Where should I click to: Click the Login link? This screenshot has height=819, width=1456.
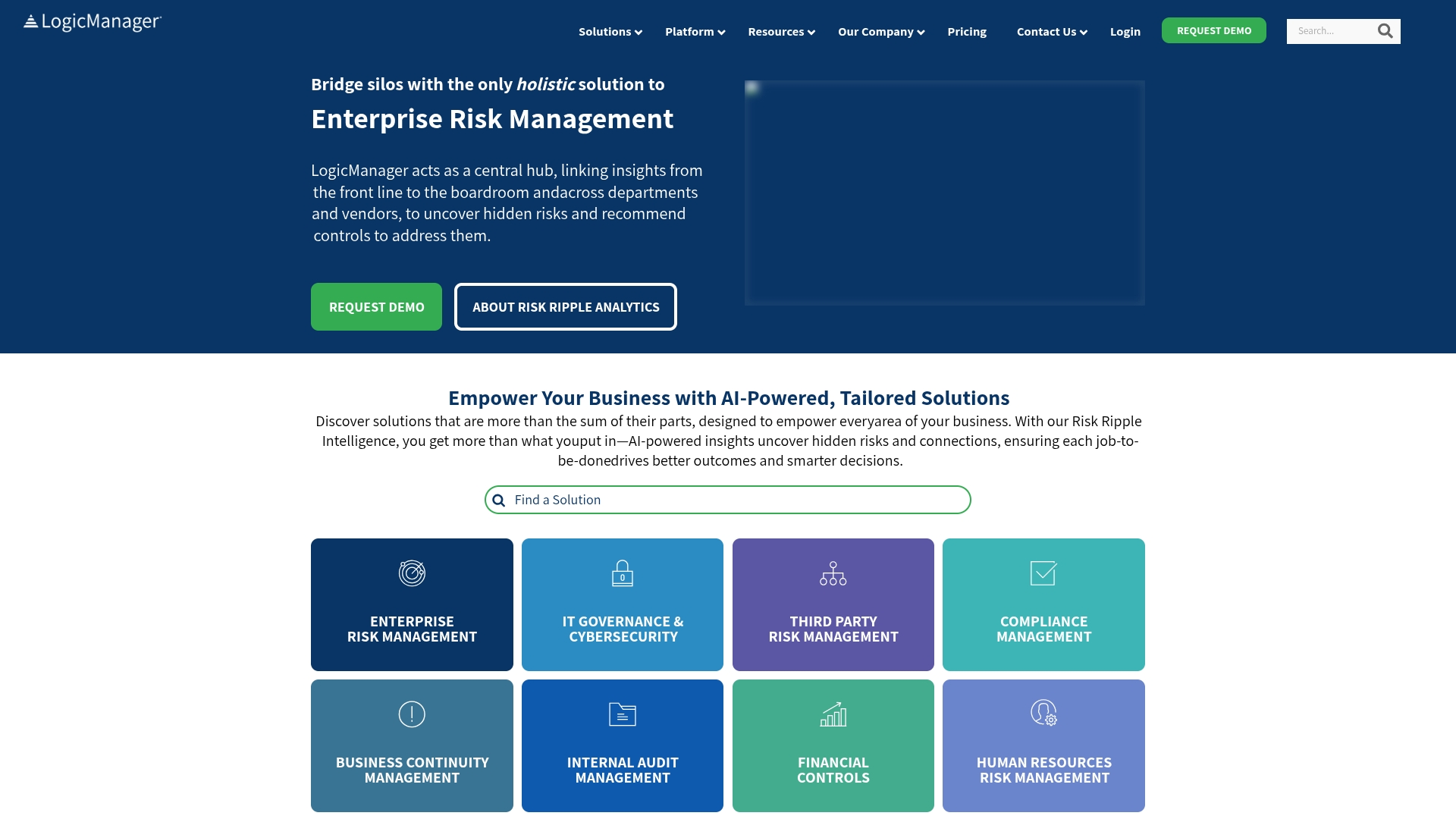(1125, 32)
